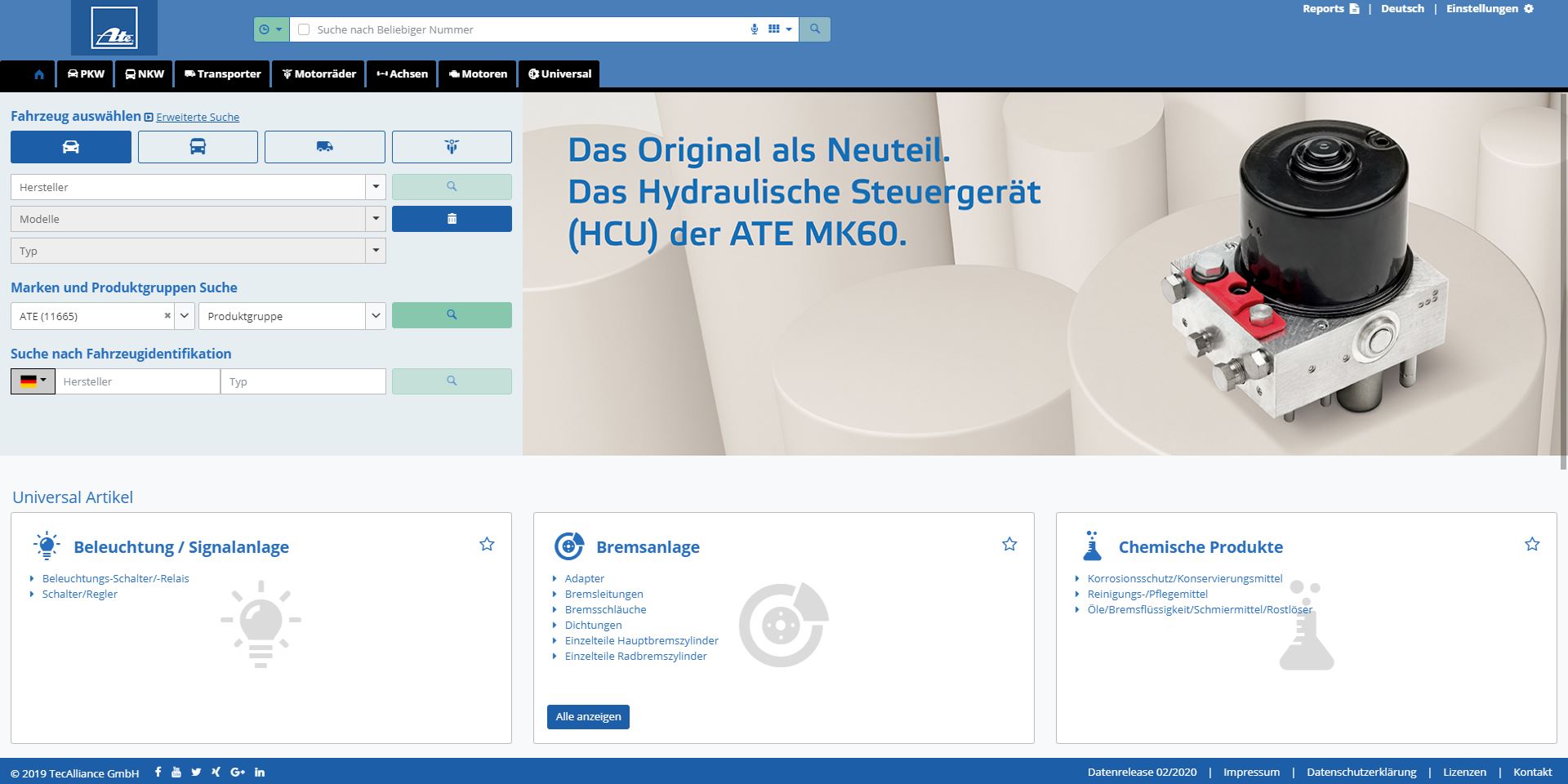Select the passenger car vehicle type button

[x=71, y=147]
